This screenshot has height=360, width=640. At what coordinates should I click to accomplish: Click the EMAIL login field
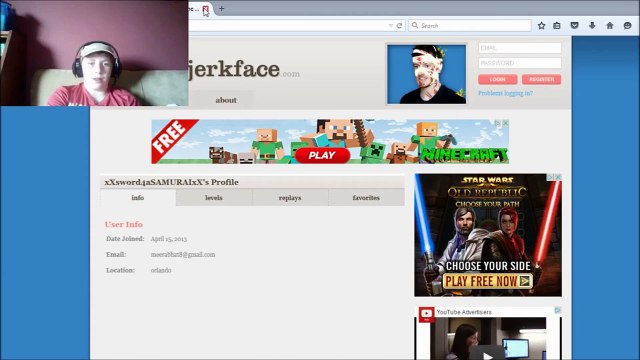click(x=520, y=48)
